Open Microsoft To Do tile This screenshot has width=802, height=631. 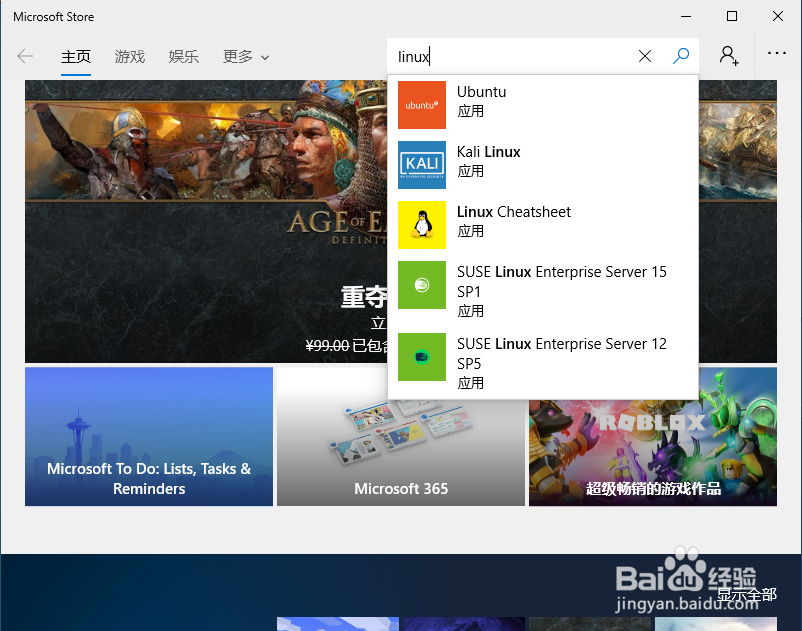[149, 437]
